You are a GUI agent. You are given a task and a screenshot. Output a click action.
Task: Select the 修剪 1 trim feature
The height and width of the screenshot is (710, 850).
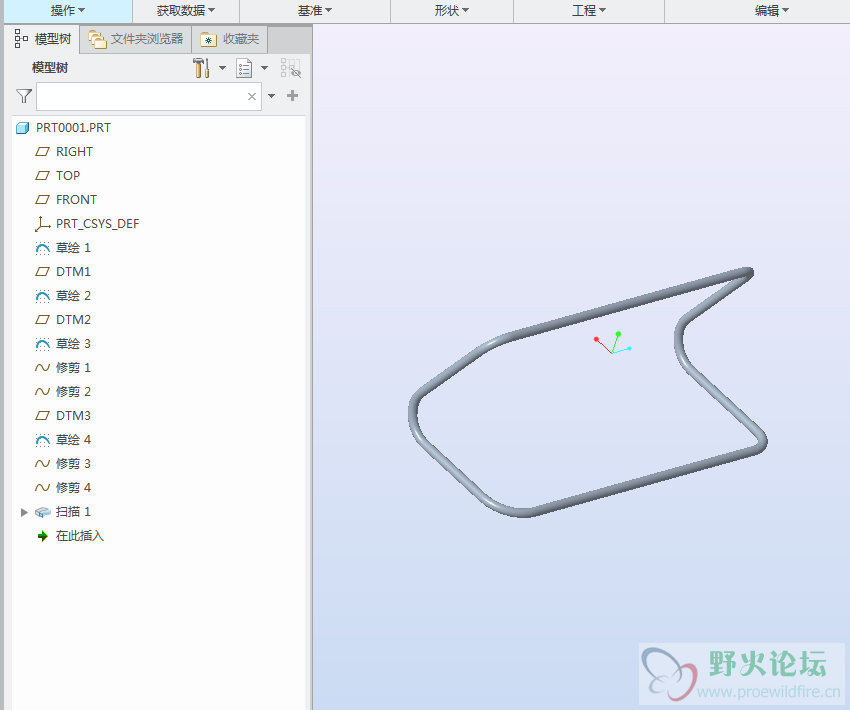73,367
